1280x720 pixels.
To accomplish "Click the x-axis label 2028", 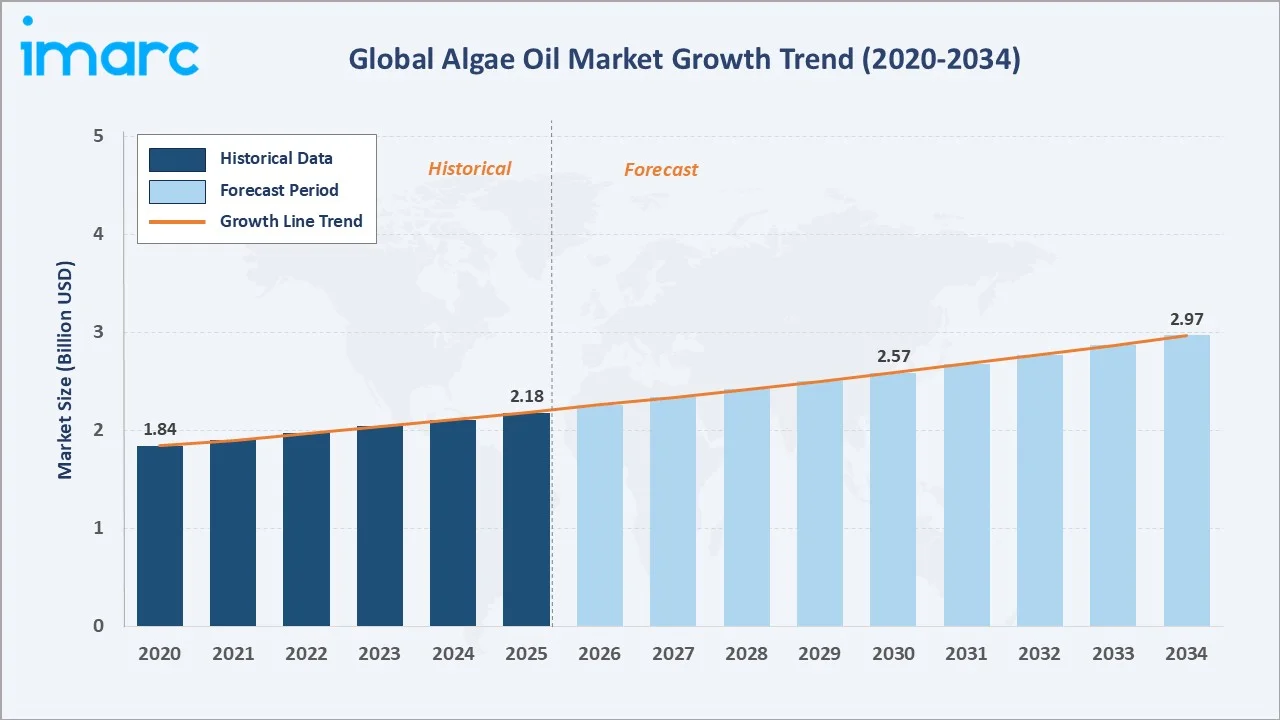I will tap(747, 654).
